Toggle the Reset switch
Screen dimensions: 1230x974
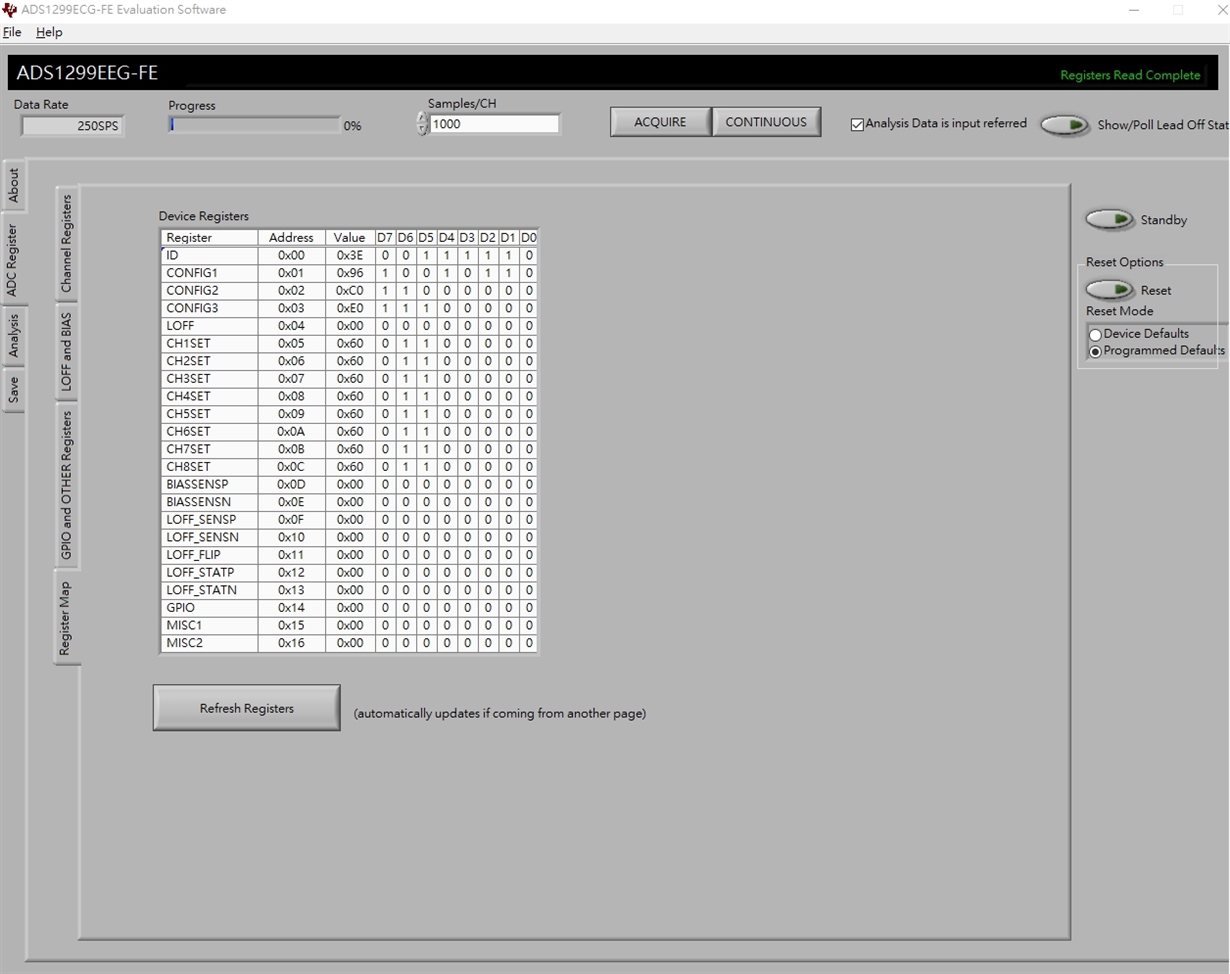point(1109,290)
